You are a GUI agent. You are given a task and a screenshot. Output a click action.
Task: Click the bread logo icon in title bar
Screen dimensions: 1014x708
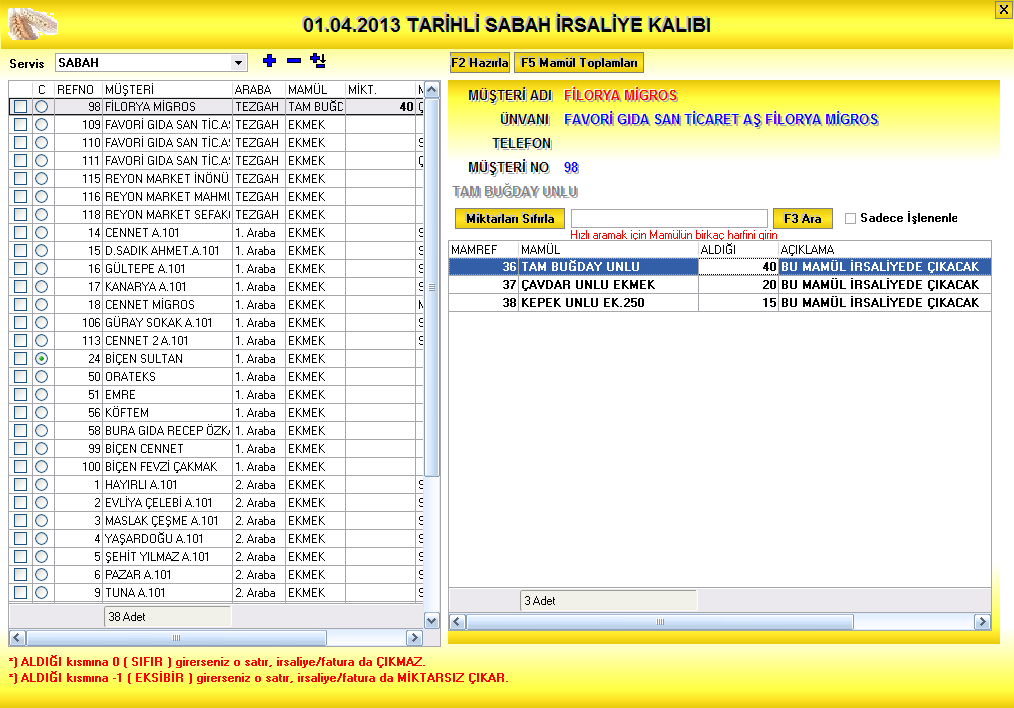point(32,22)
